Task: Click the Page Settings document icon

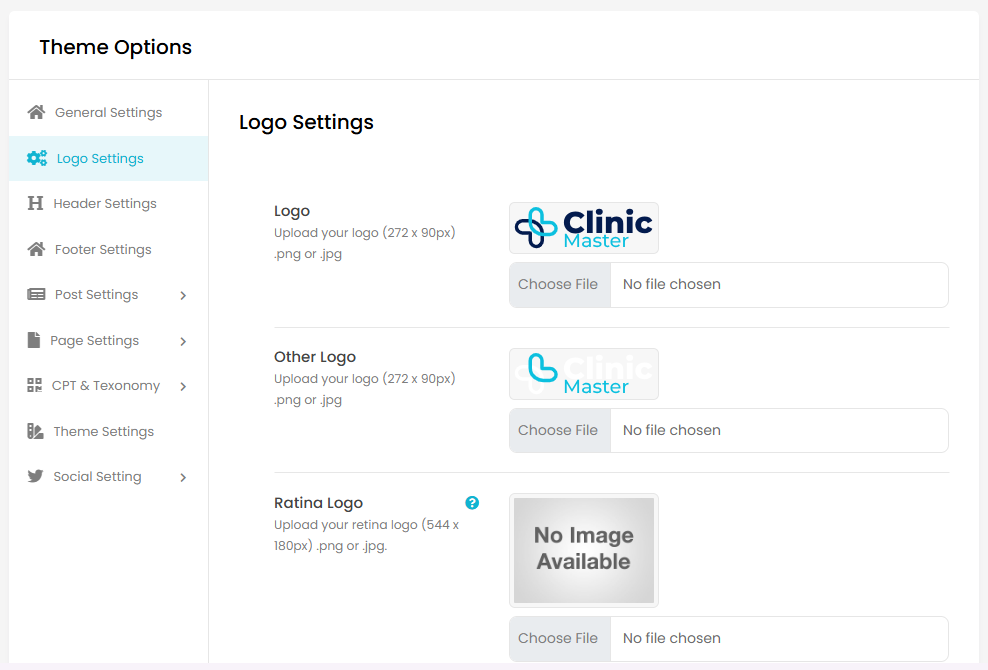Action: coord(34,340)
